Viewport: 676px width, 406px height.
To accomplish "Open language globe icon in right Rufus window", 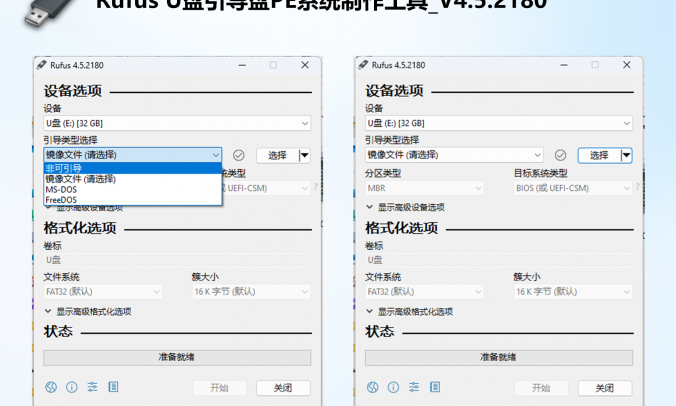I will pos(372,387).
